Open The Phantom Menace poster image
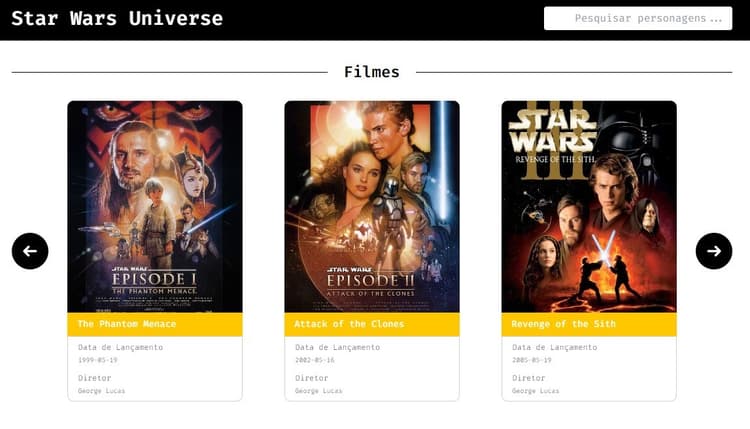 click(x=155, y=207)
